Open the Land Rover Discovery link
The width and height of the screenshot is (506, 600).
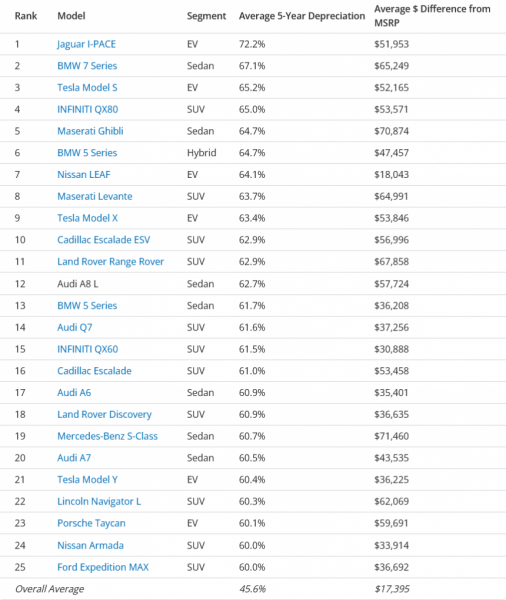coord(104,414)
